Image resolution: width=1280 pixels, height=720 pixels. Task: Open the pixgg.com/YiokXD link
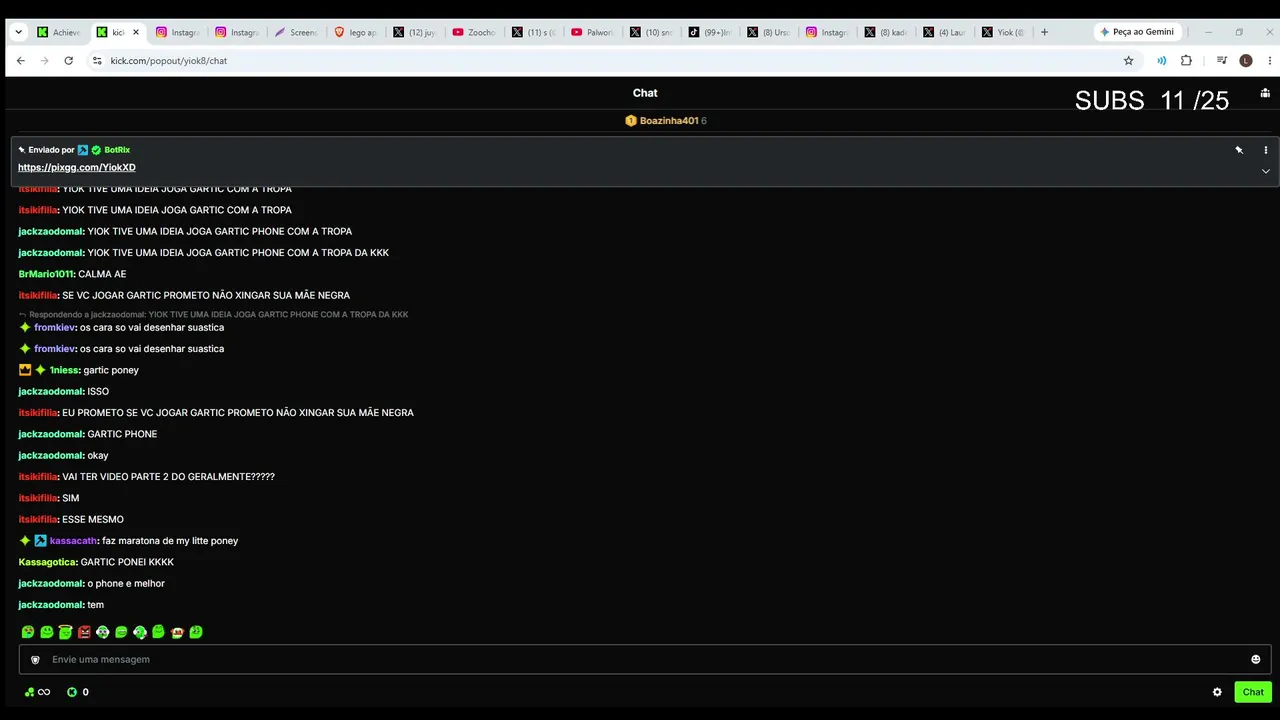(x=77, y=168)
